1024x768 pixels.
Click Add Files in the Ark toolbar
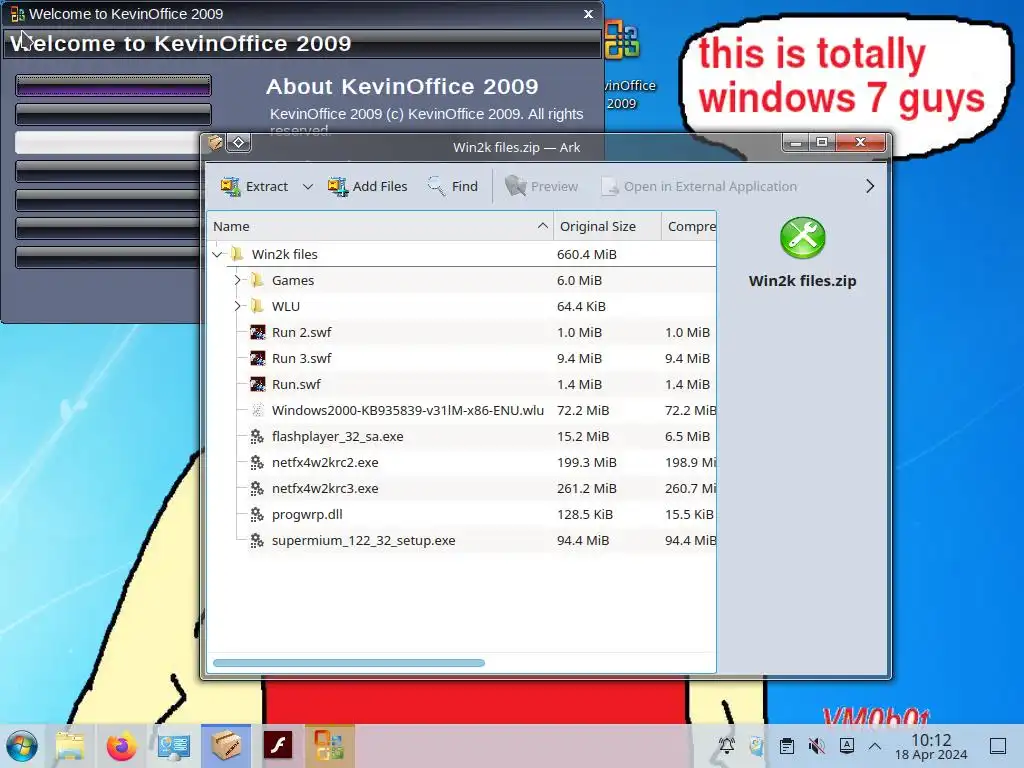[367, 187]
